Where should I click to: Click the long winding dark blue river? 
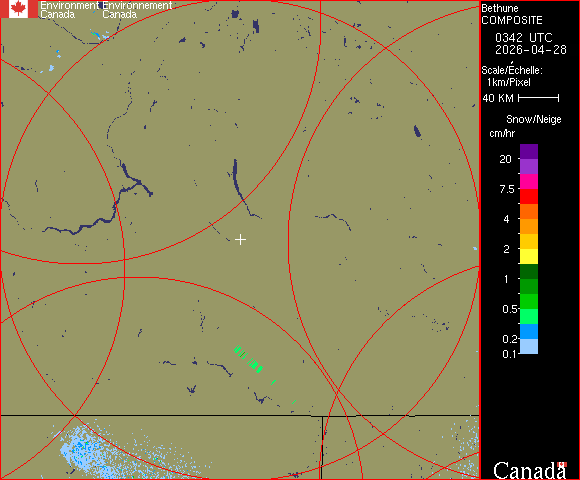98,202
